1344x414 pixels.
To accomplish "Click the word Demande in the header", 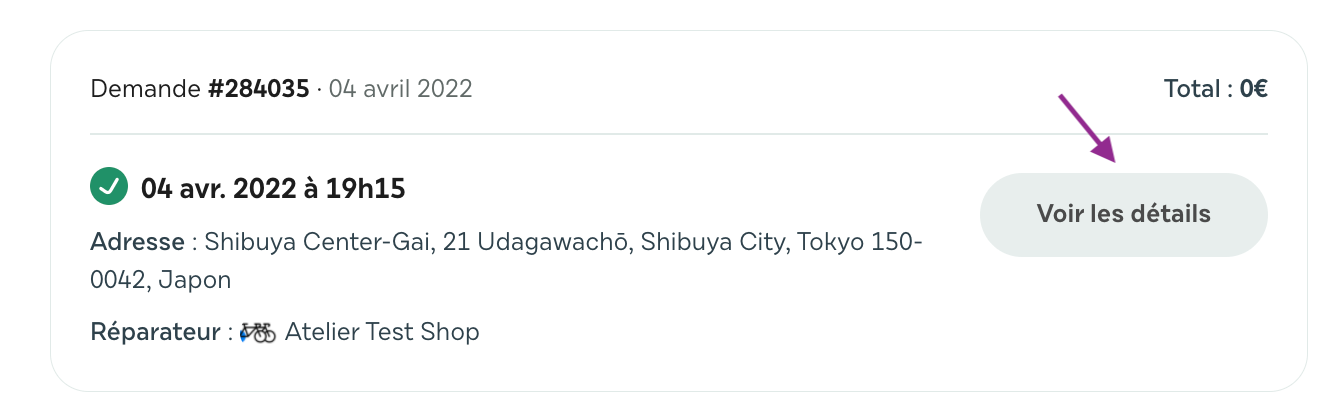I will tap(146, 89).
